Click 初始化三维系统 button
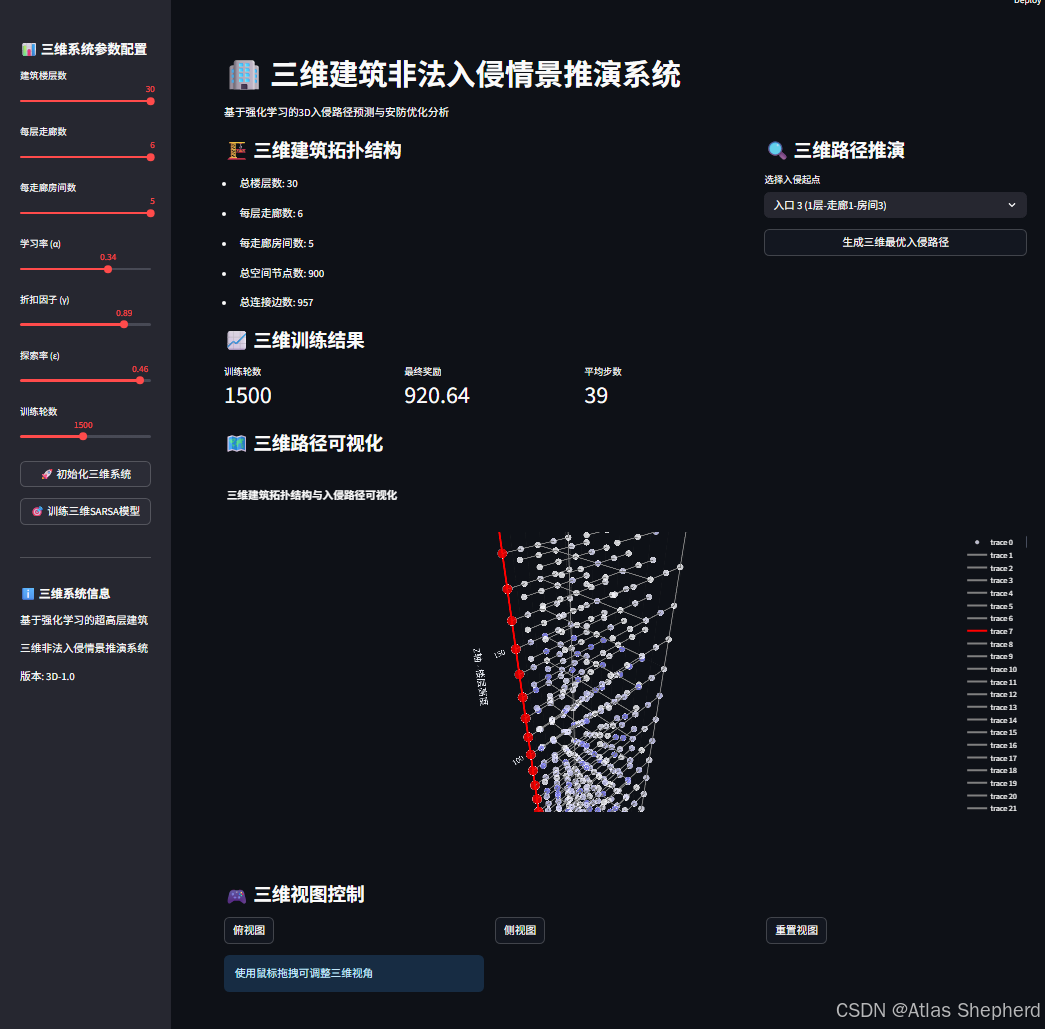Viewport: 1045px width, 1029px height. click(x=85, y=475)
